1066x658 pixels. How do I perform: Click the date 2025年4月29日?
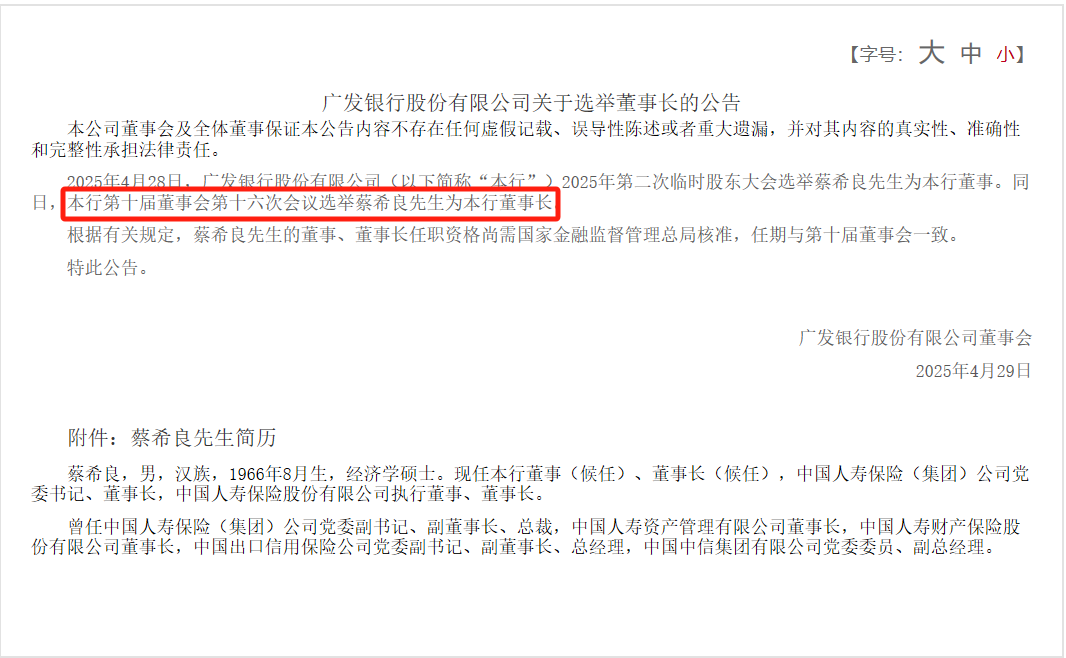click(x=974, y=370)
